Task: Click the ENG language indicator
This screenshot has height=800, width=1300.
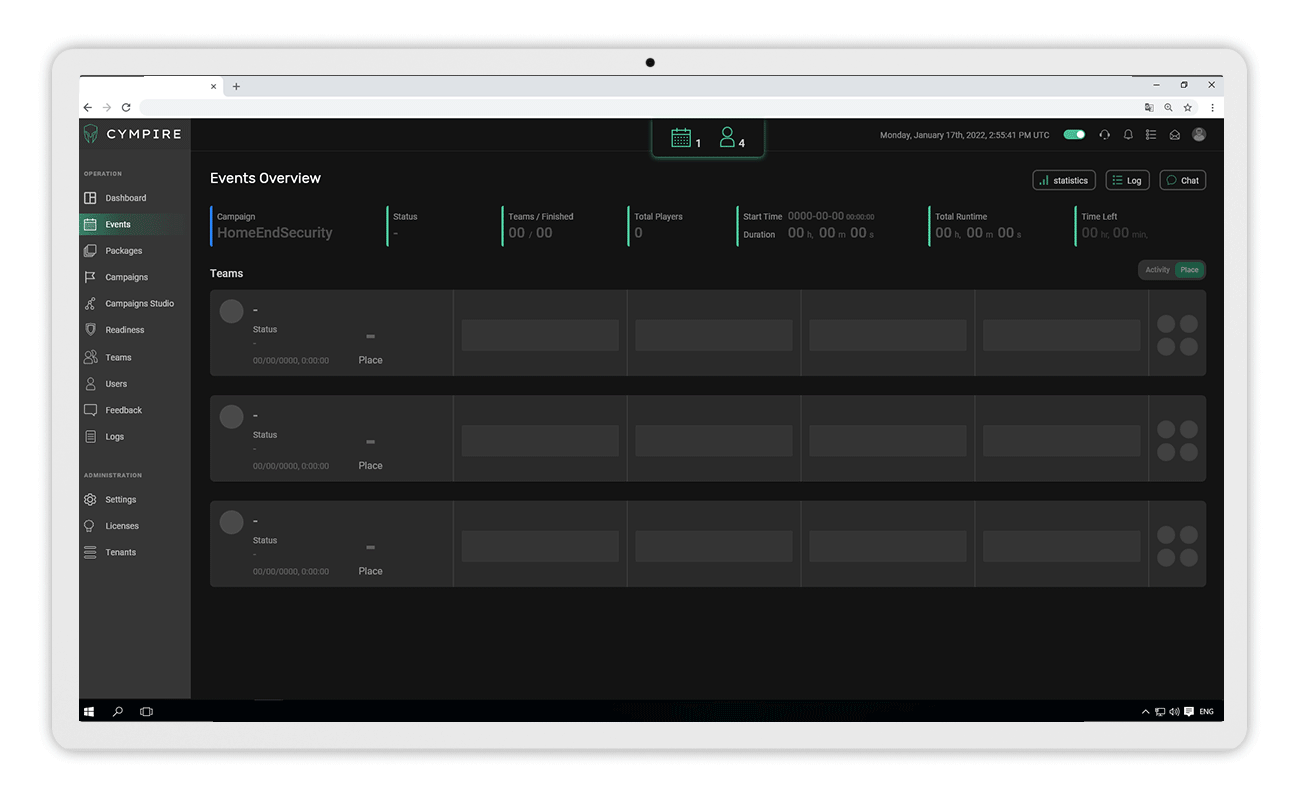Action: [x=1206, y=712]
